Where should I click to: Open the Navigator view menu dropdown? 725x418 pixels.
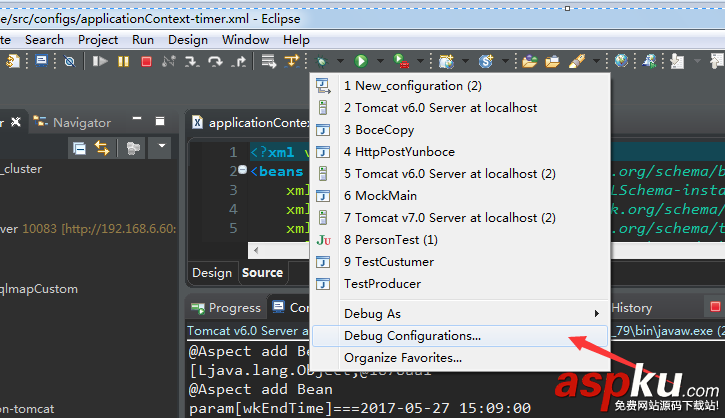click(x=162, y=146)
